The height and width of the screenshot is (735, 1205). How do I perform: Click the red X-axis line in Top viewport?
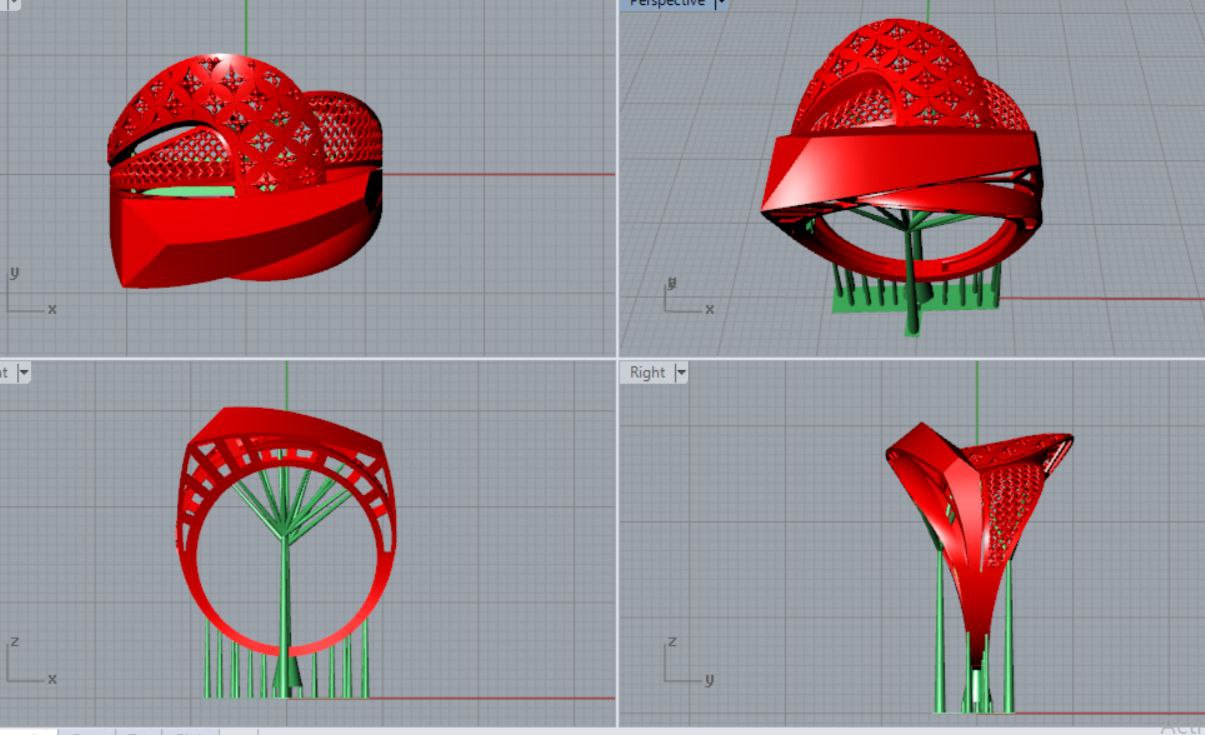pyautogui.click(x=500, y=174)
